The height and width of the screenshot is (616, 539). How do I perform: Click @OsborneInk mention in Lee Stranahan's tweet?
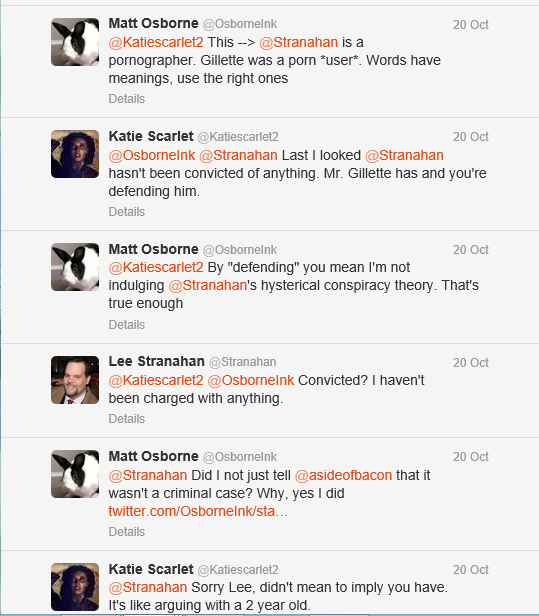coord(251,380)
